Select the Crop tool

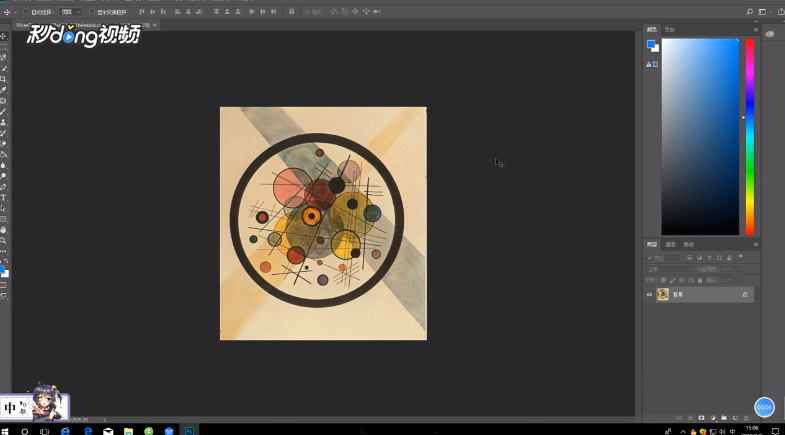pos(4,79)
